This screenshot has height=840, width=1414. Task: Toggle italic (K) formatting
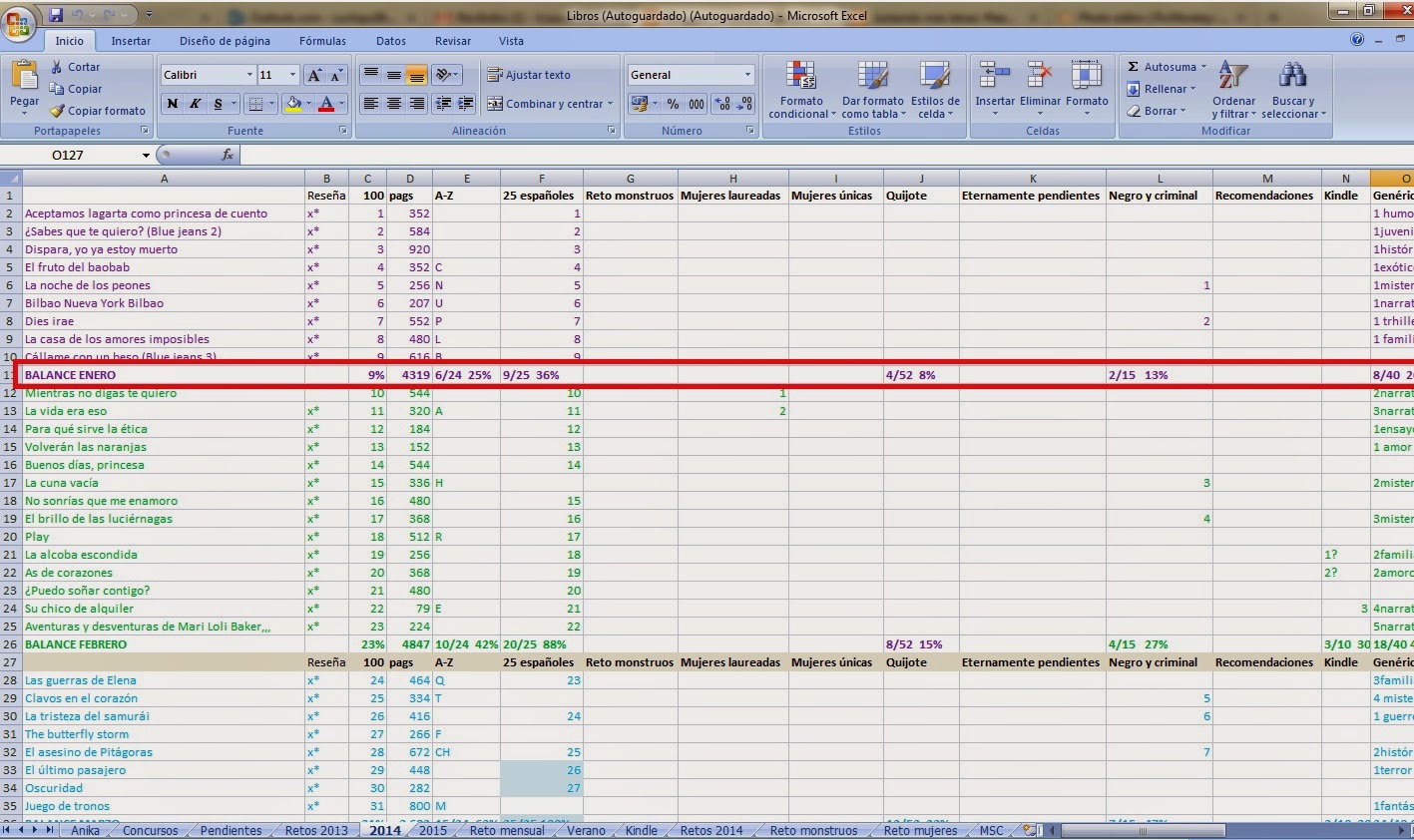pos(195,104)
